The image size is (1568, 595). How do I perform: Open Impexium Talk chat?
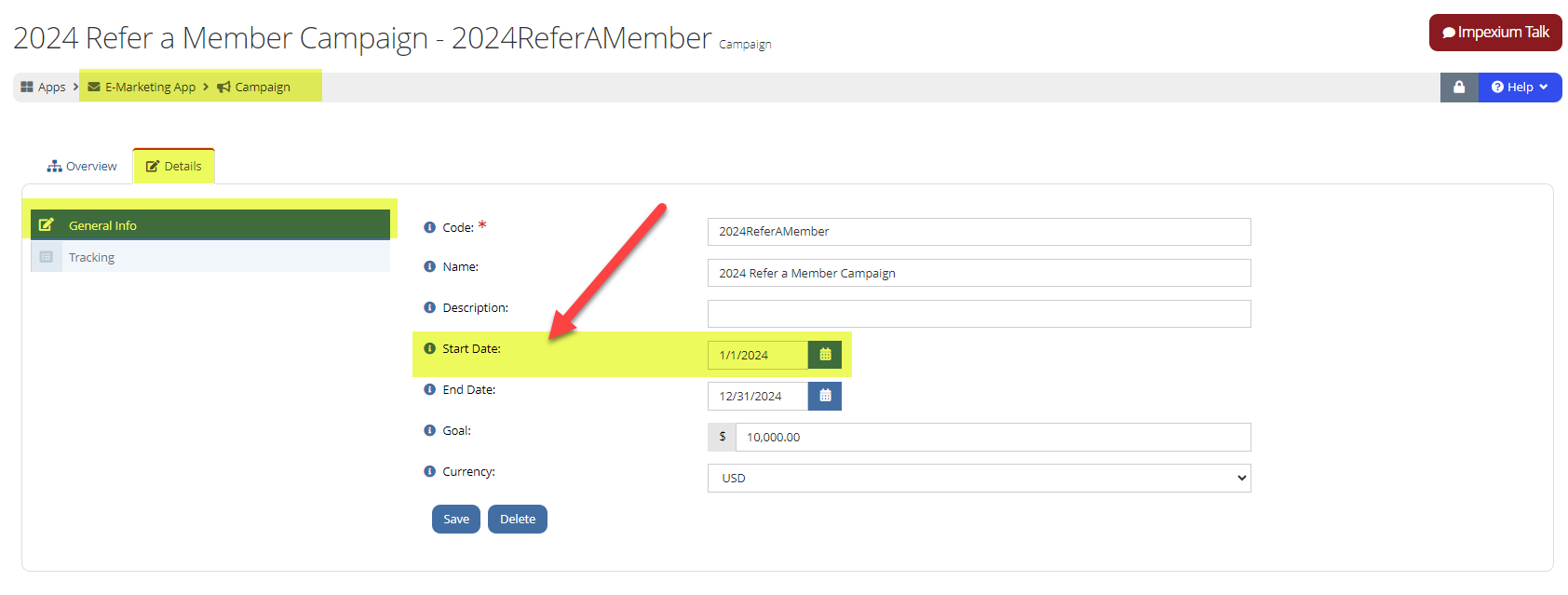click(x=1495, y=33)
